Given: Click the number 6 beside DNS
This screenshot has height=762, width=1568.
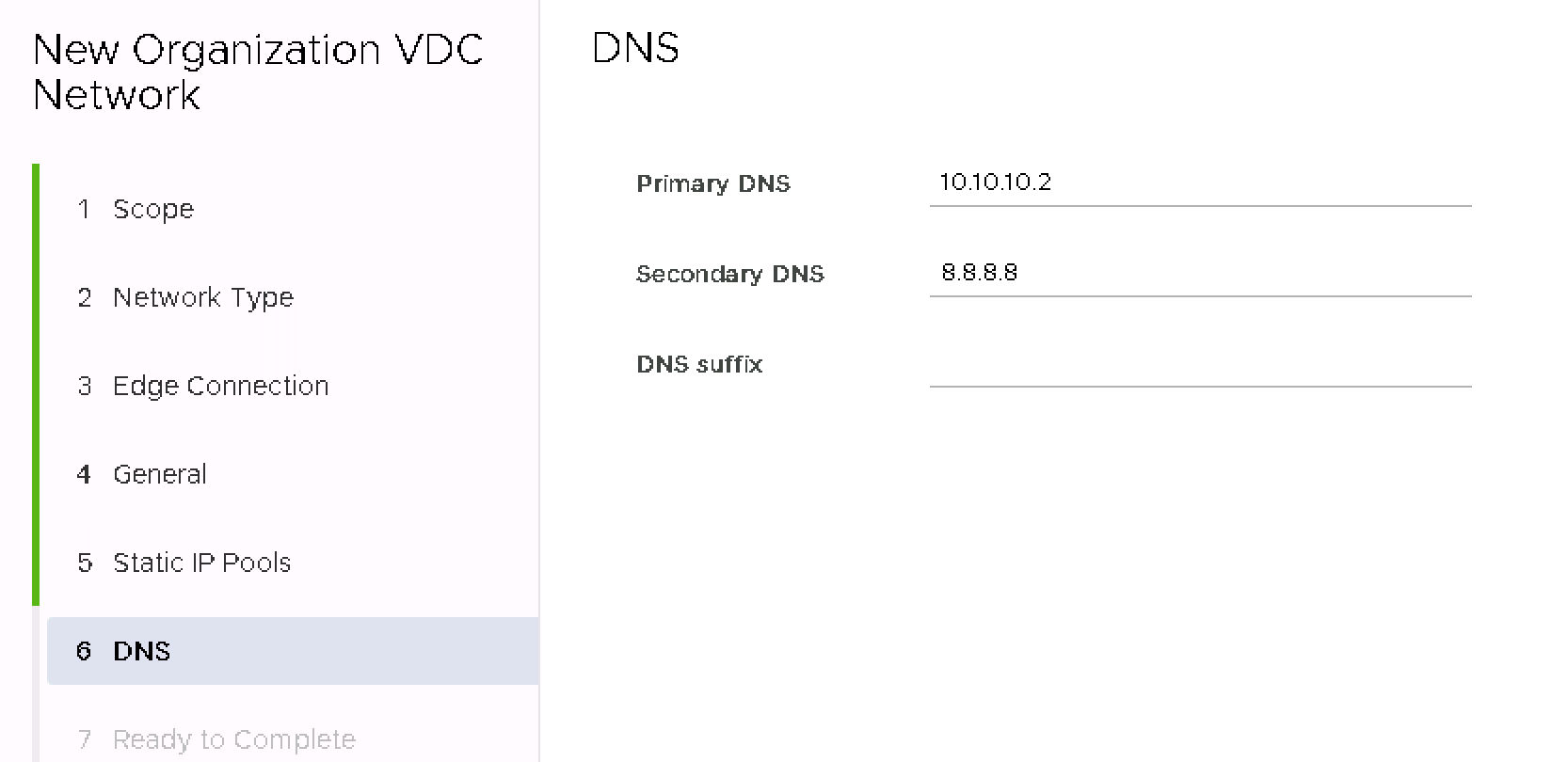Looking at the screenshot, I should (x=84, y=651).
